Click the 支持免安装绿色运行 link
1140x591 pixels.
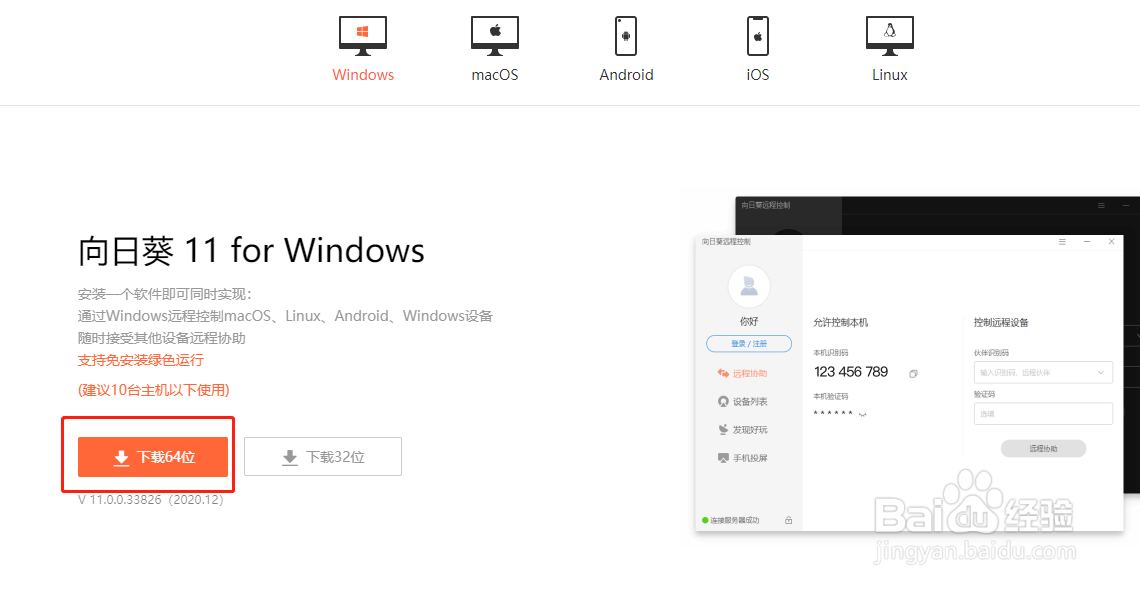click(x=140, y=360)
